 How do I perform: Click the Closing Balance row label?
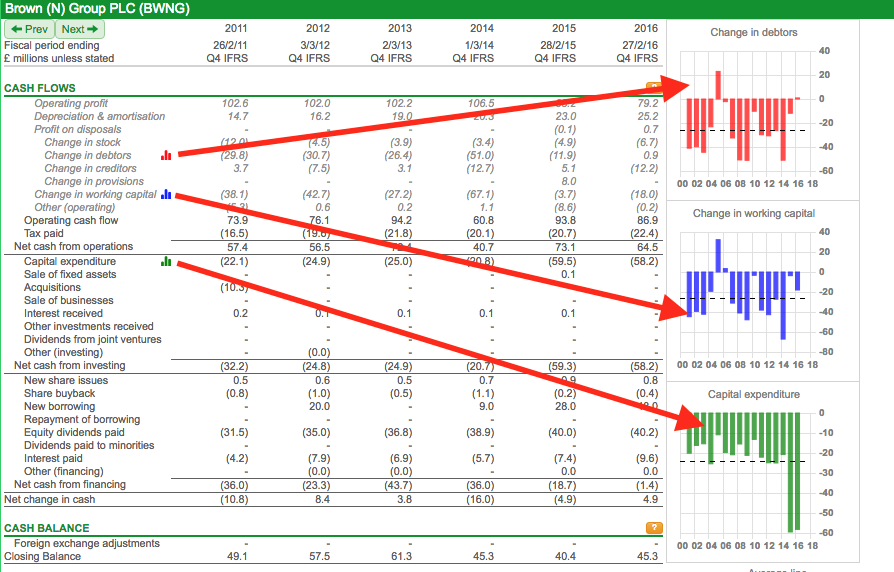pos(42,557)
